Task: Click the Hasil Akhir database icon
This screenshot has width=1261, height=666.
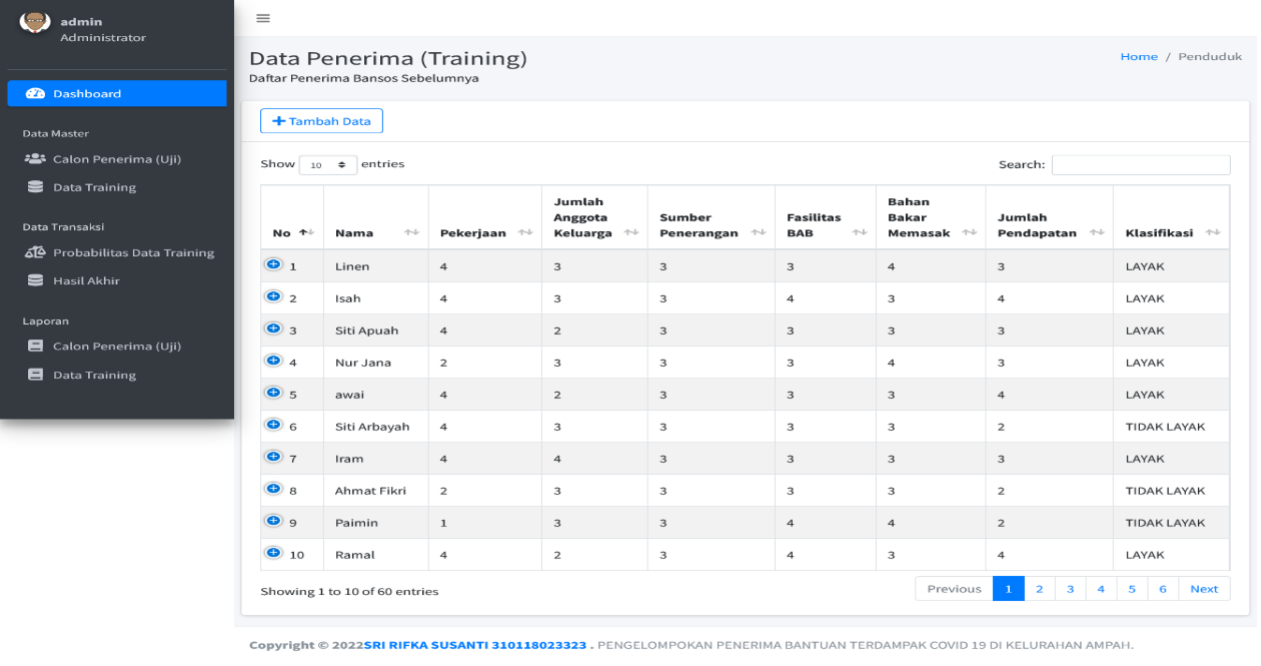Action: click(x=35, y=281)
